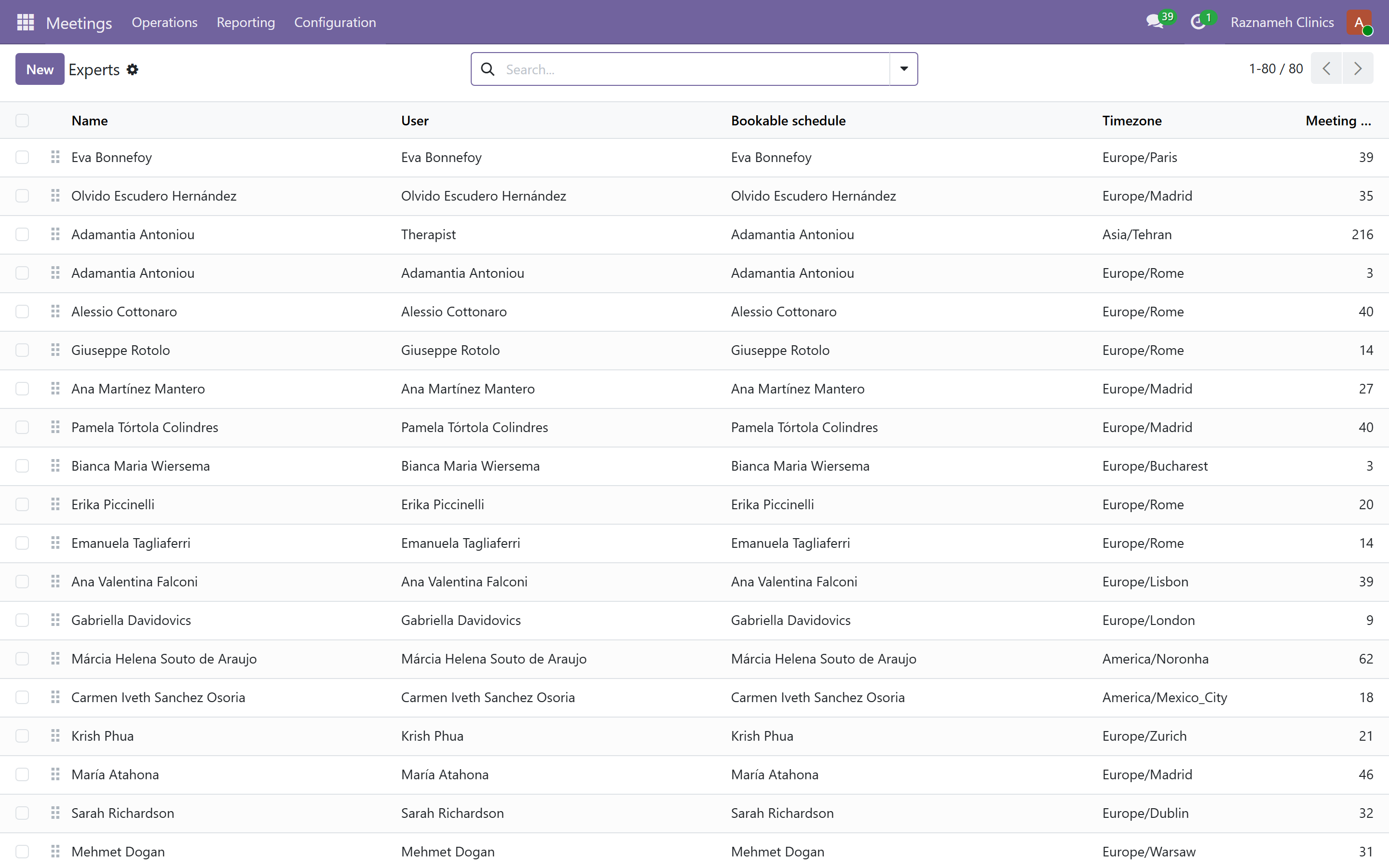Click the 1-80 / 80 pager counter
The image size is (1389, 868).
pos(1275,68)
